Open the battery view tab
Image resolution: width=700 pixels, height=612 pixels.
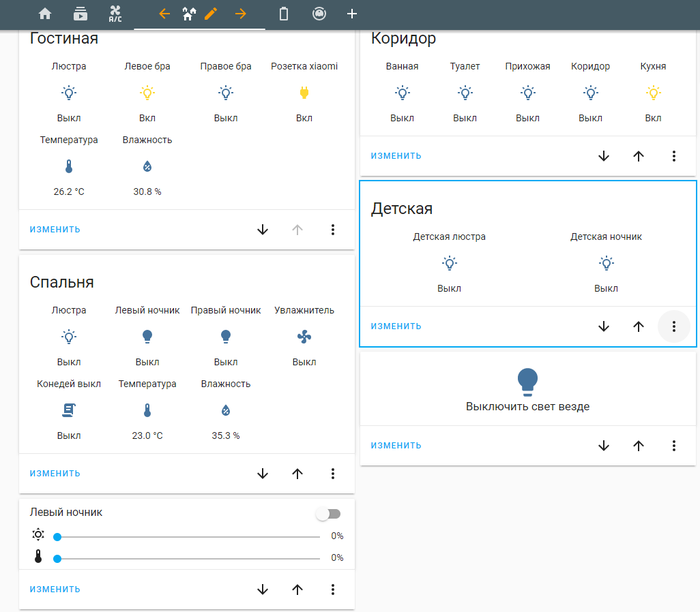click(x=283, y=14)
